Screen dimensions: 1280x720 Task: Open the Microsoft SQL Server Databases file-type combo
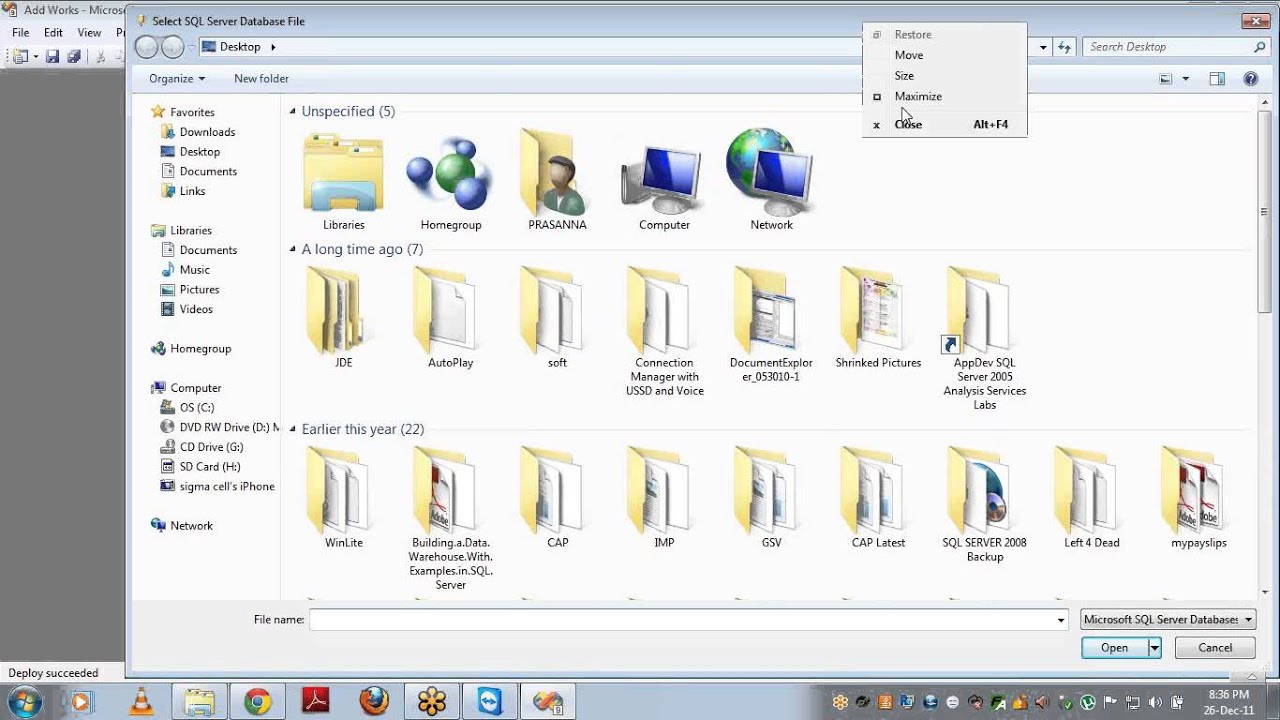click(1168, 620)
